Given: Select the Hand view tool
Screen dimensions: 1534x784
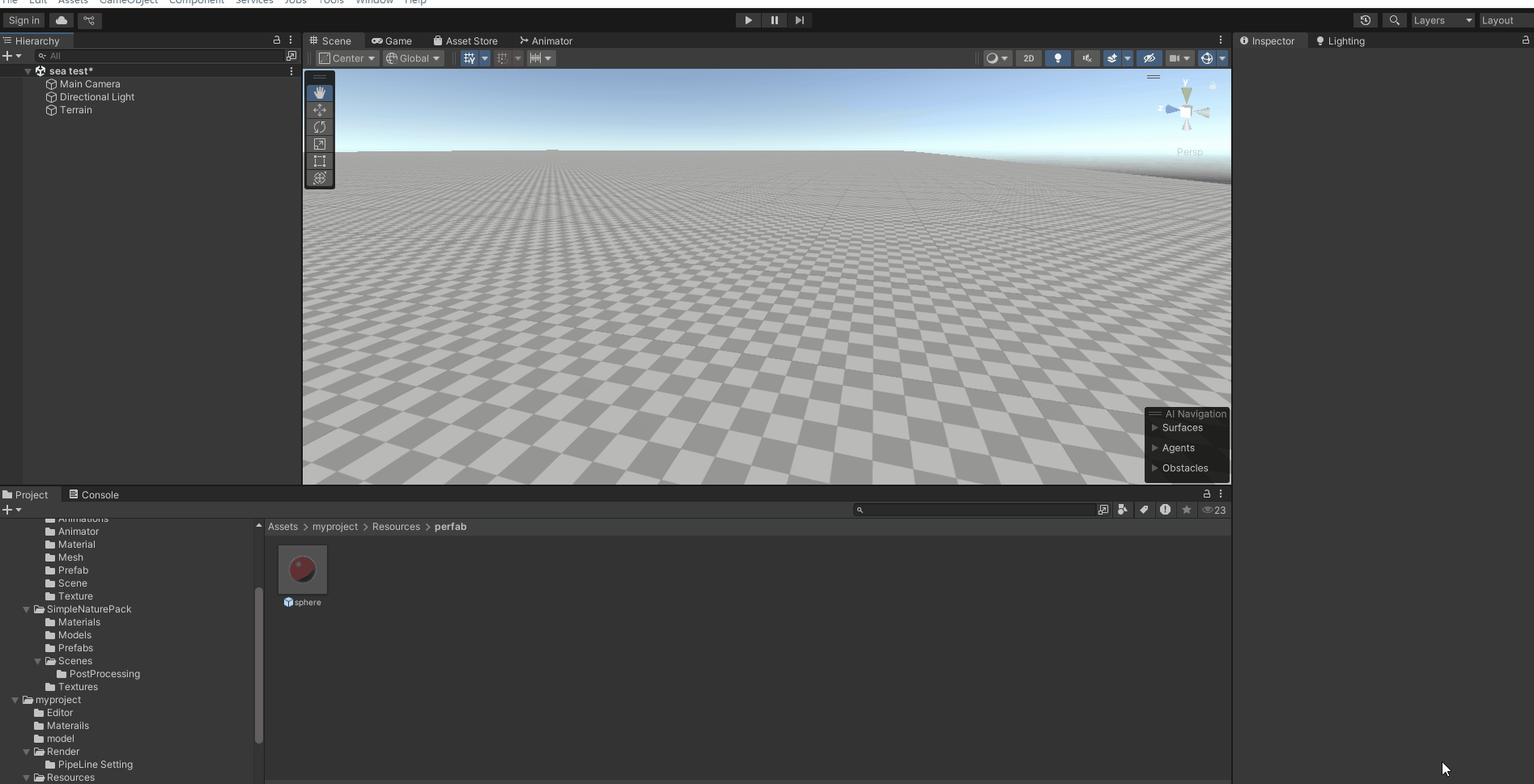Looking at the screenshot, I should click(320, 93).
